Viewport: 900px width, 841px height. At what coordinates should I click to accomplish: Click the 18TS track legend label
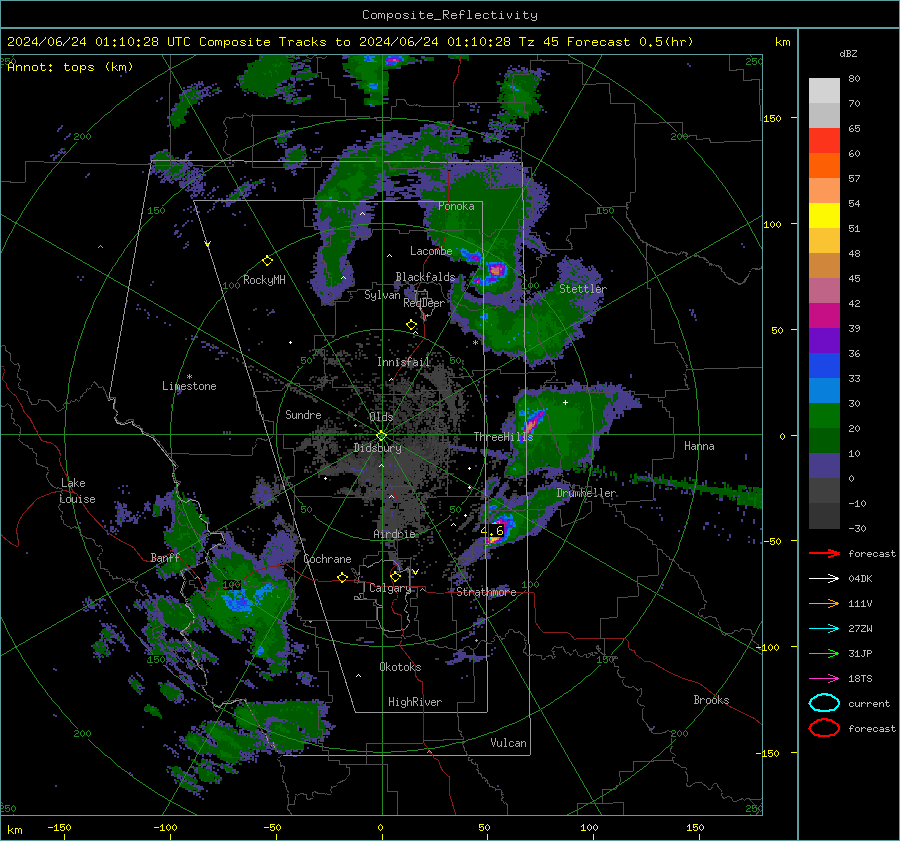point(860,679)
